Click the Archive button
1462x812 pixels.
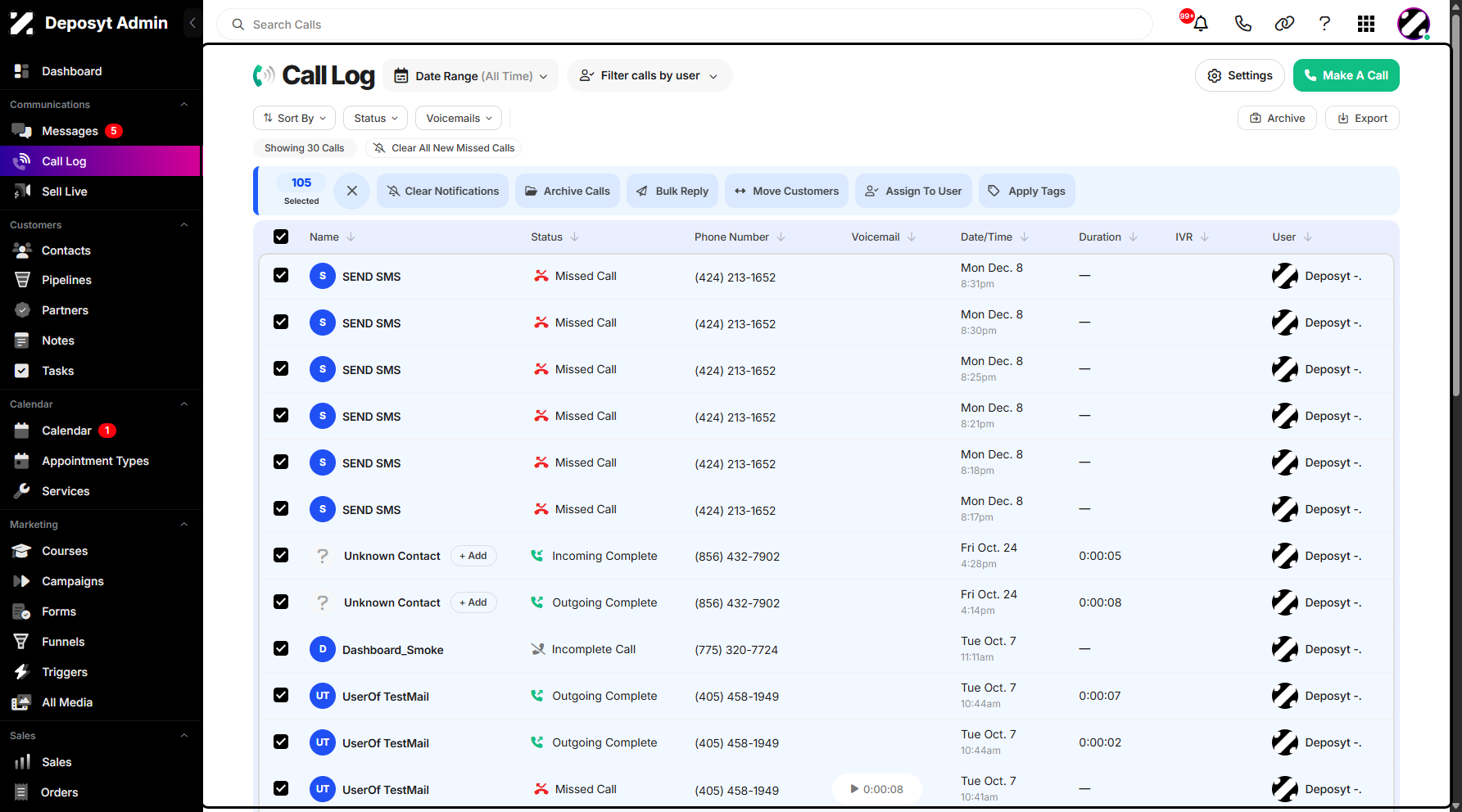[x=1277, y=118]
